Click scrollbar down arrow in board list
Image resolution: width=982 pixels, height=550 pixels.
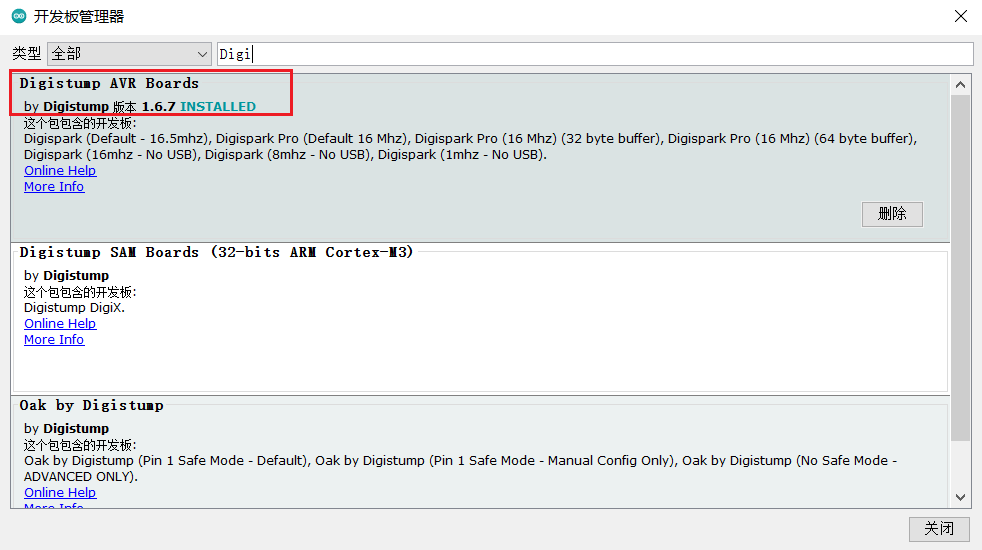click(960, 497)
